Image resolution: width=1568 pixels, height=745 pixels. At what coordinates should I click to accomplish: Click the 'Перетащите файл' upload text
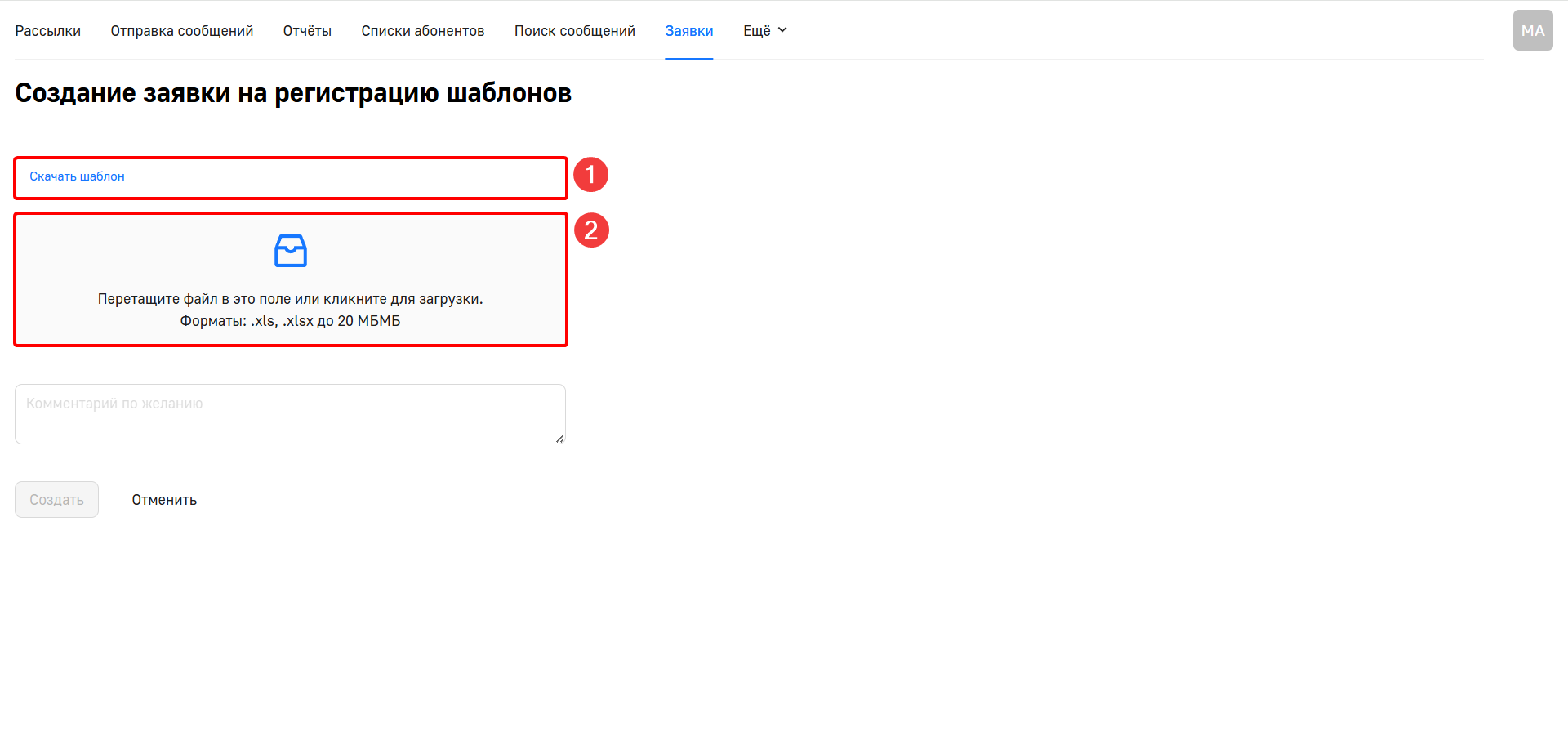pos(290,299)
